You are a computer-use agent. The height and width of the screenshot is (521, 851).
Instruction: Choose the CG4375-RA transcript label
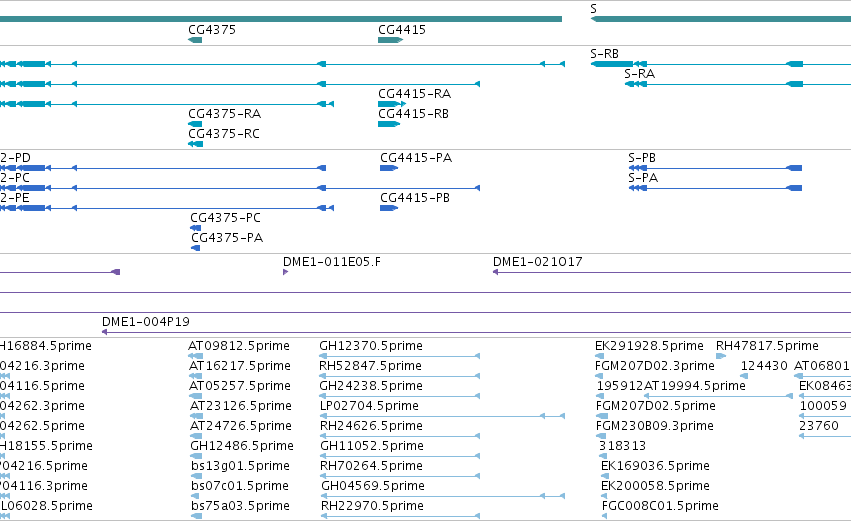click(x=225, y=114)
